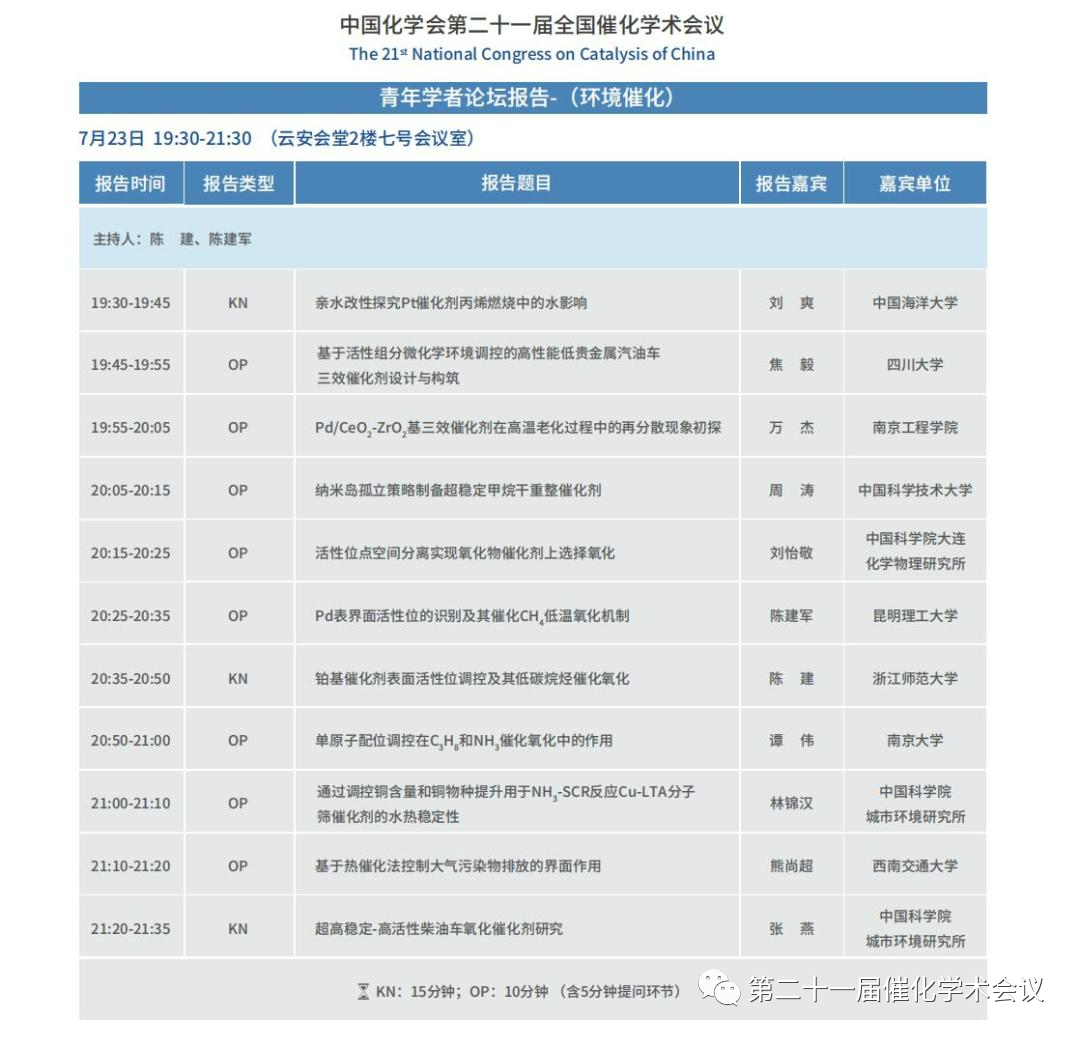Select time cell 21:20-21:35
The height and width of the screenshot is (1038, 1080).
point(130,928)
